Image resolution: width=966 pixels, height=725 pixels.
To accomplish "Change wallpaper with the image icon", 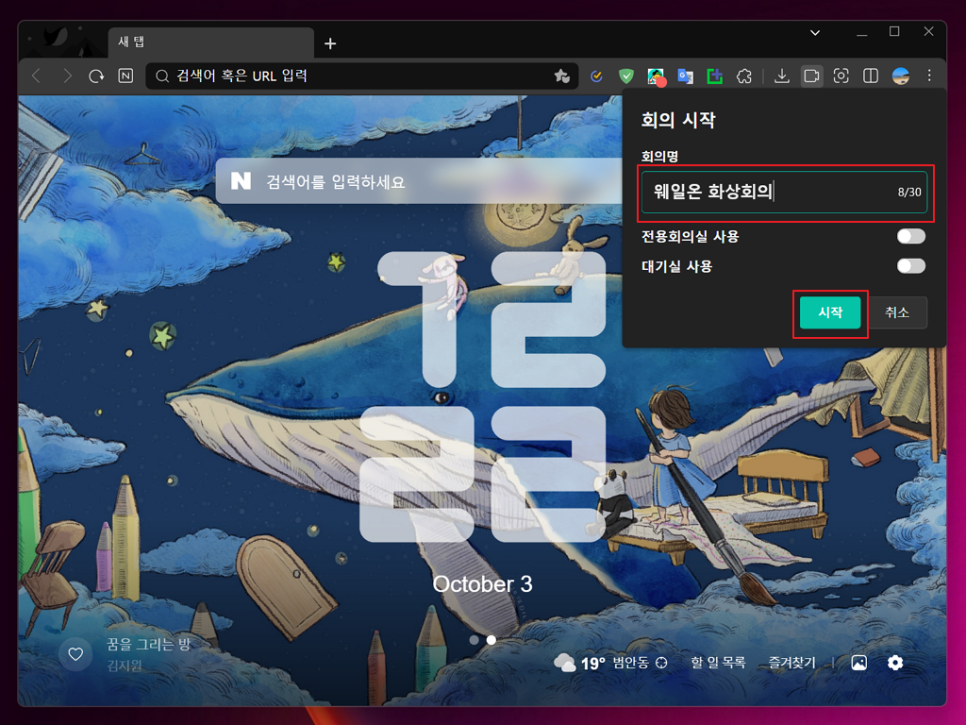I will pos(859,663).
